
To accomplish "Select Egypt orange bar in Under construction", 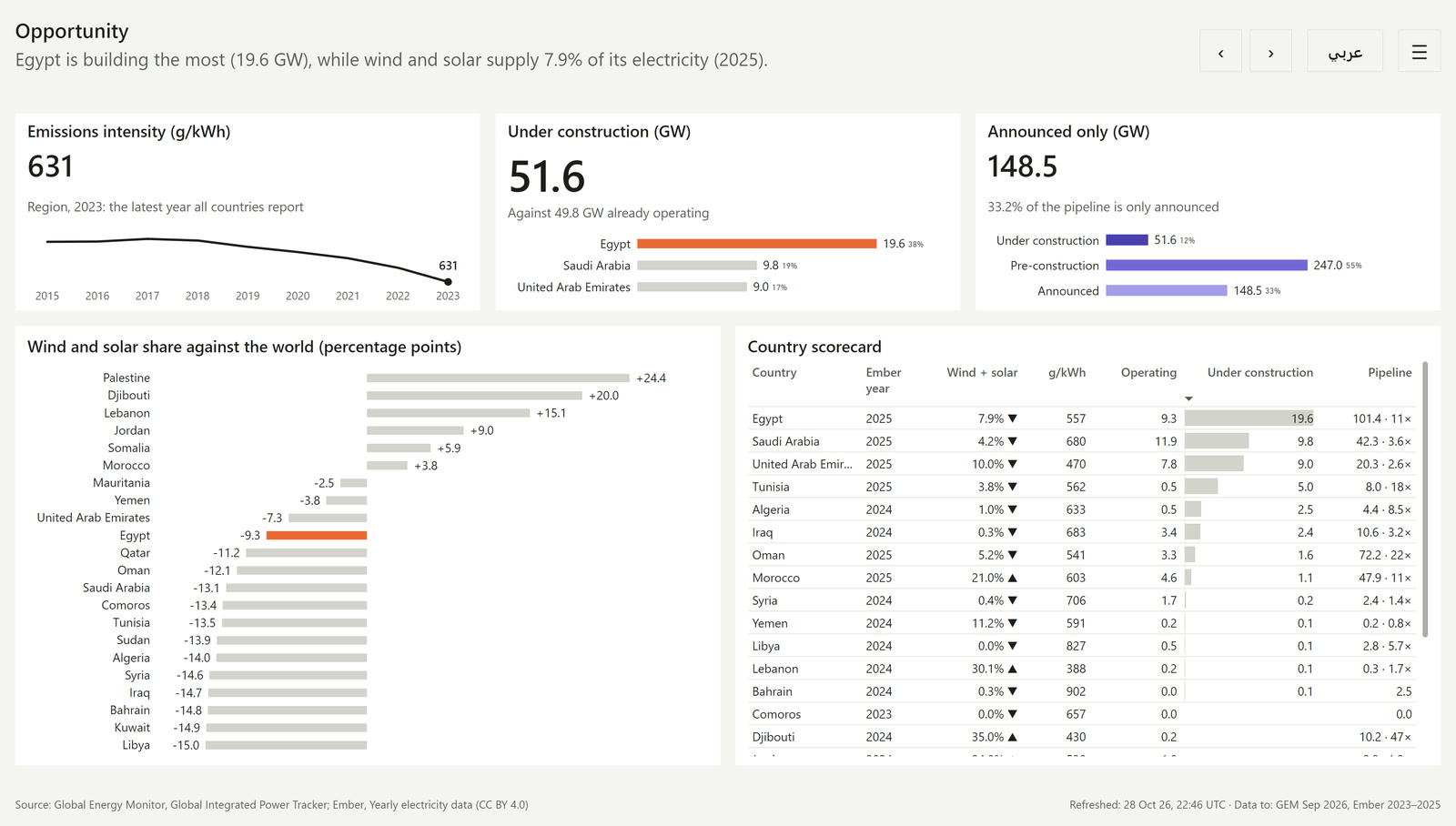I will pyautogui.click(x=757, y=244).
